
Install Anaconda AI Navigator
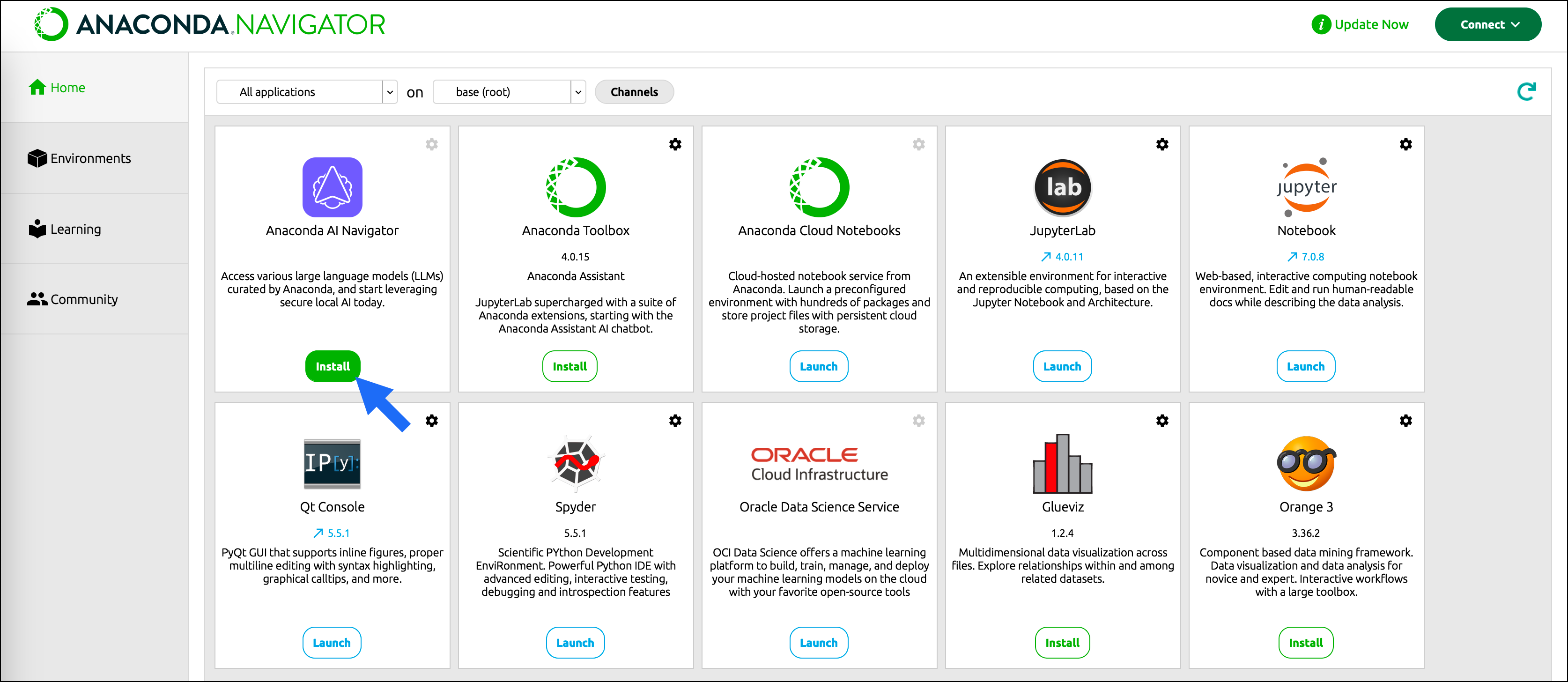333,367
